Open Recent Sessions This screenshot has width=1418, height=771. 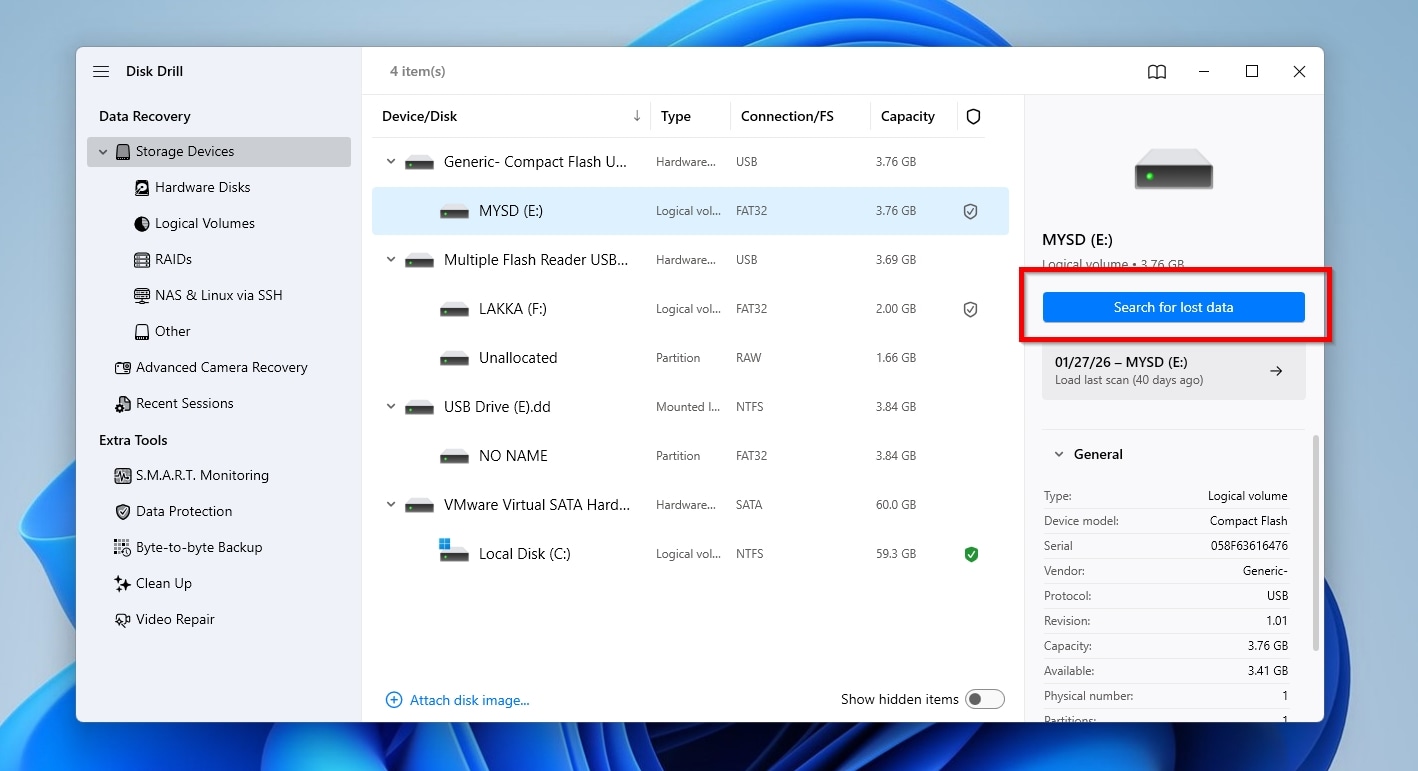184,404
